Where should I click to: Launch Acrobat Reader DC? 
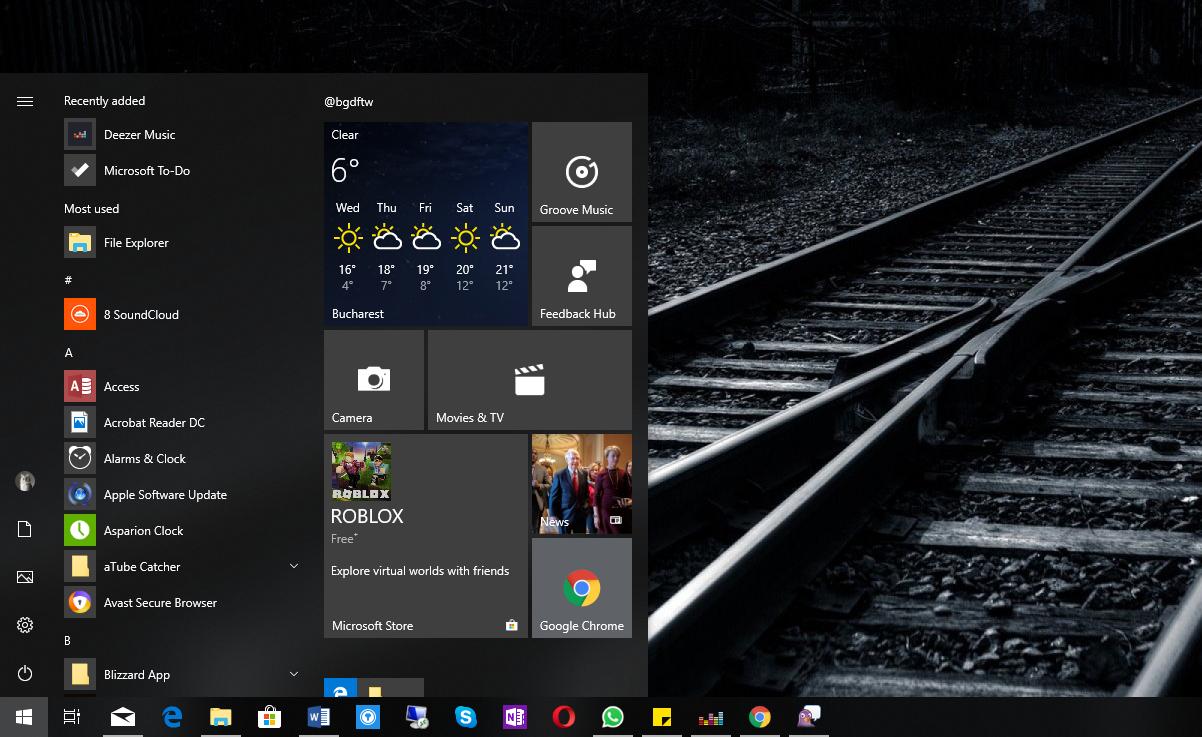click(184, 422)
